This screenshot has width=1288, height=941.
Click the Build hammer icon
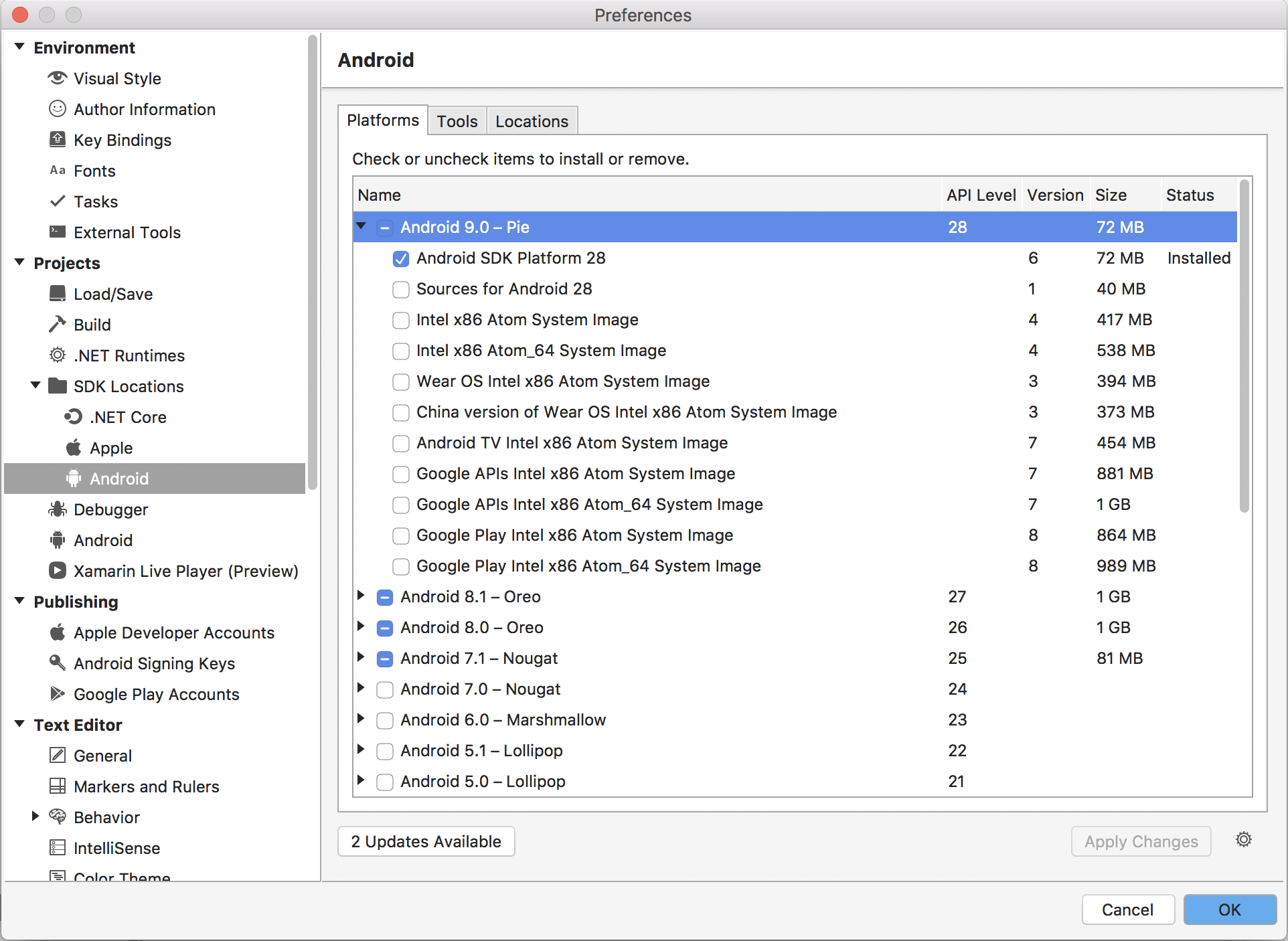pos(58,324)
